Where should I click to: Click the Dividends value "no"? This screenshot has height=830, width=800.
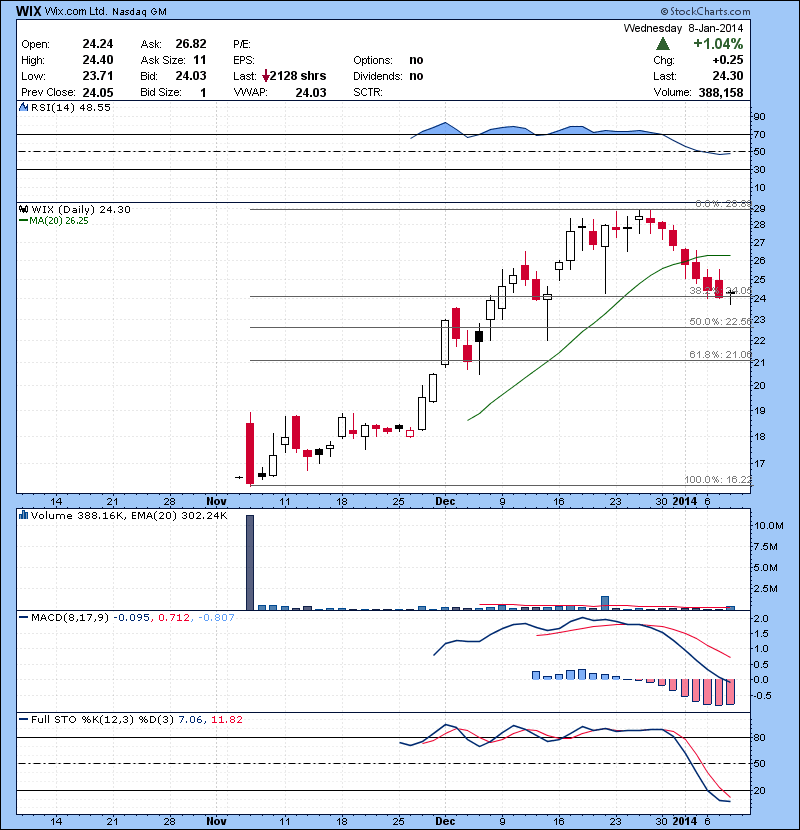pyautogui.click(x=416, y=76)
